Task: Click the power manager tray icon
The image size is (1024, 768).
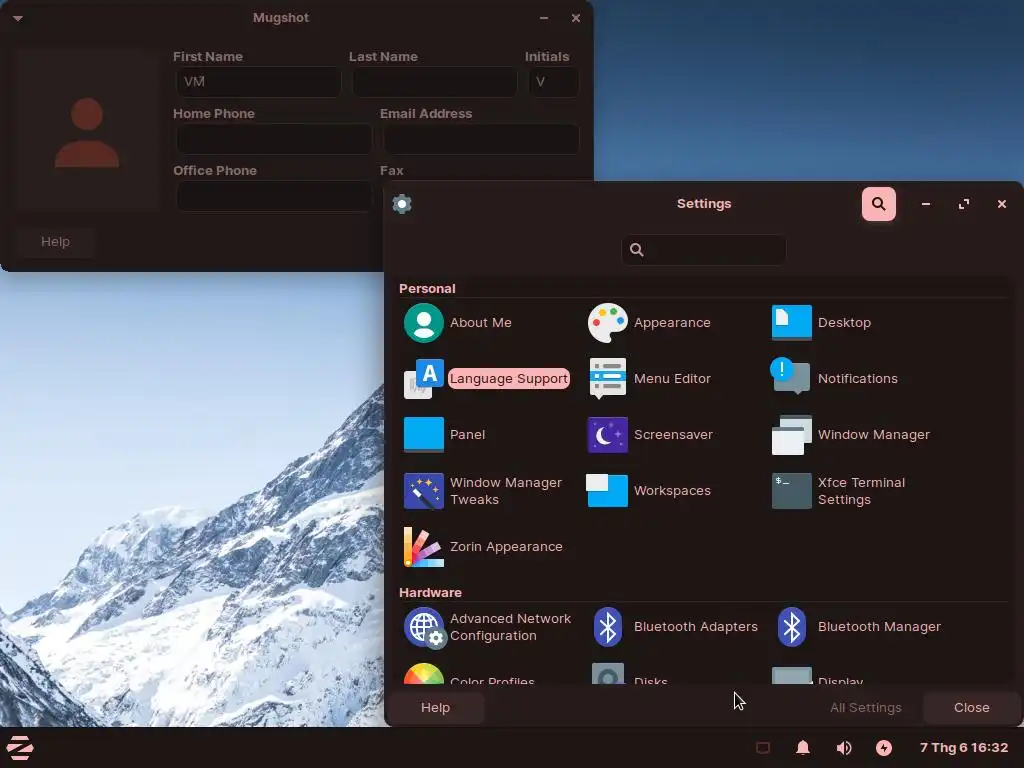Action: [884, 748]
